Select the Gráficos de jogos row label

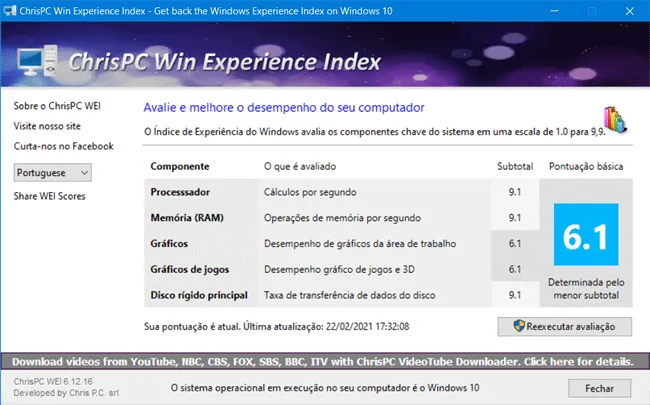[x=189, y=269]
